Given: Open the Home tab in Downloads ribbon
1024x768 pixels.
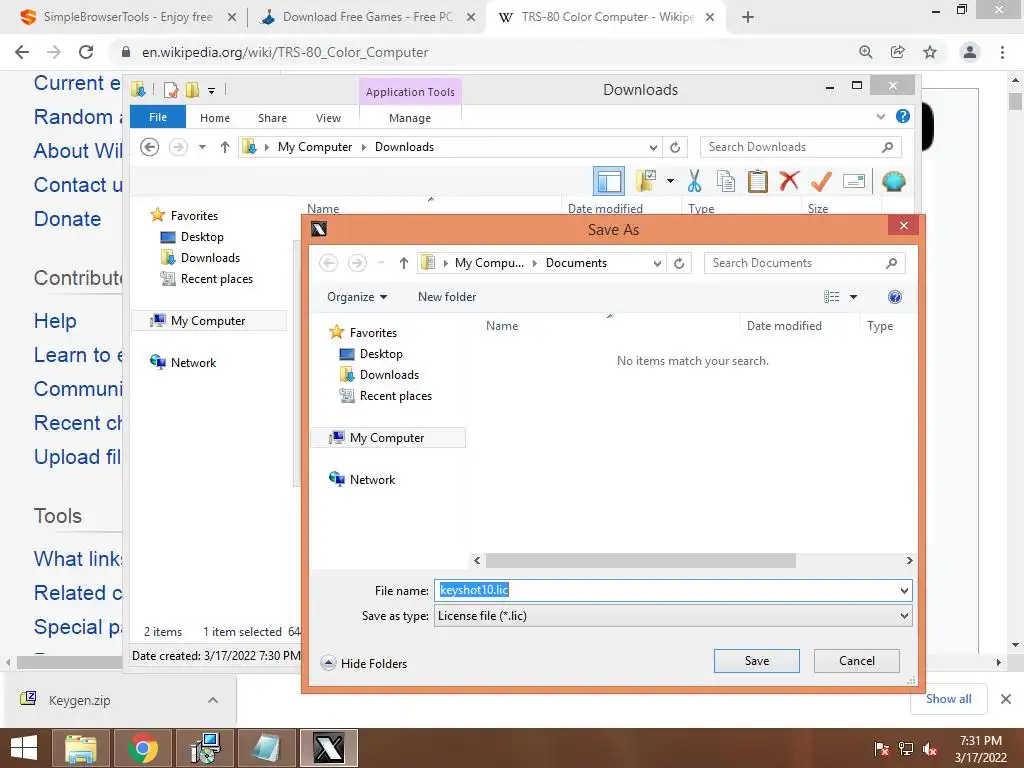Looking at the screenshot, I should click(x=215, y=118).
